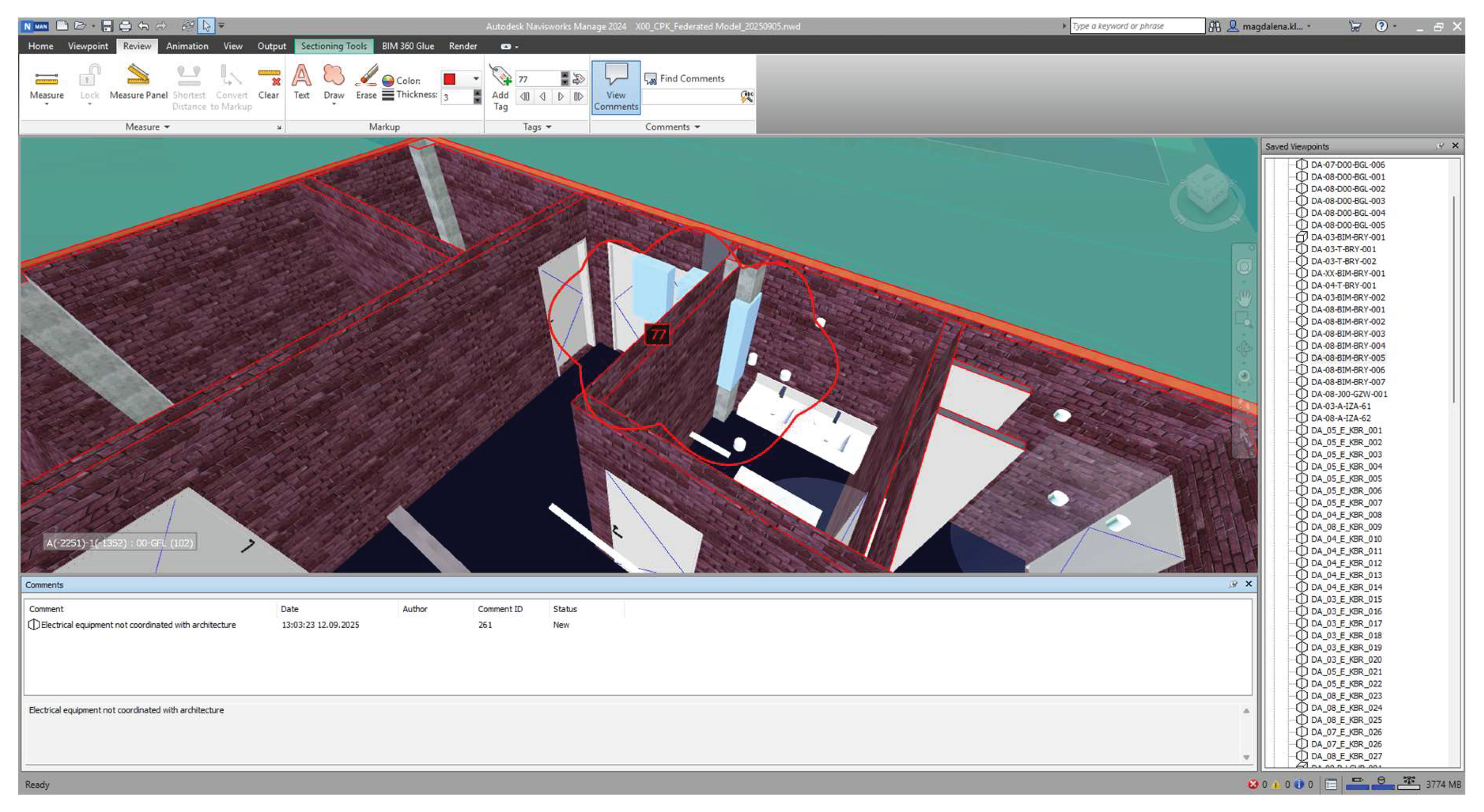Toggle the View Comments panel button
Screen dimensions: 1484x812
(616, 87)
